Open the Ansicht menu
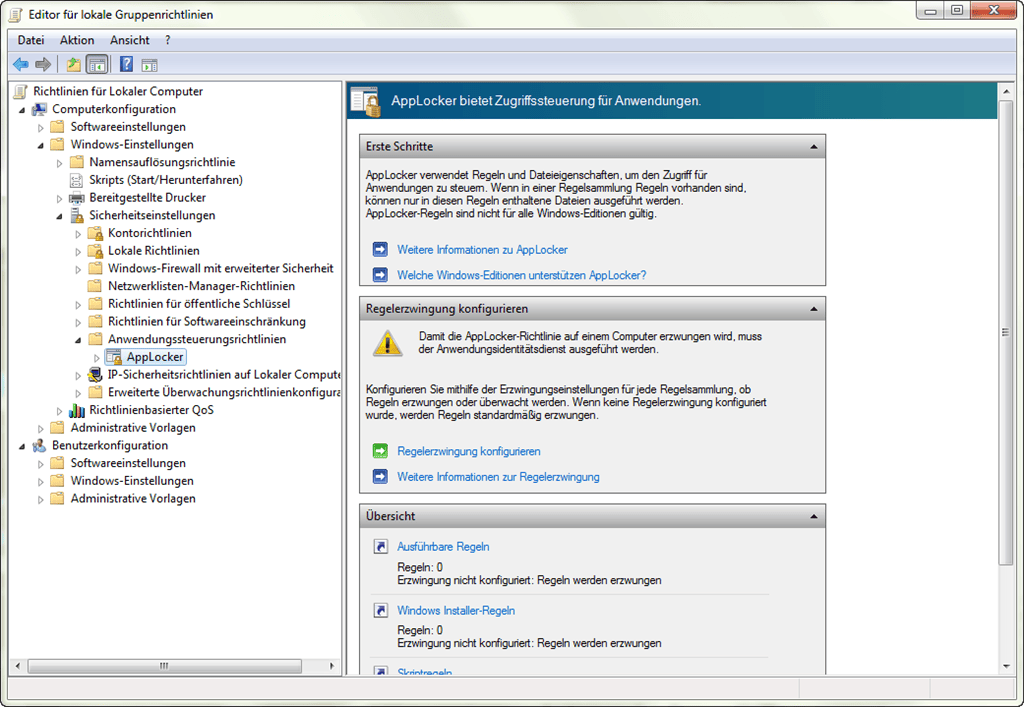This screenshot has height=707, width=1024. 130,40
